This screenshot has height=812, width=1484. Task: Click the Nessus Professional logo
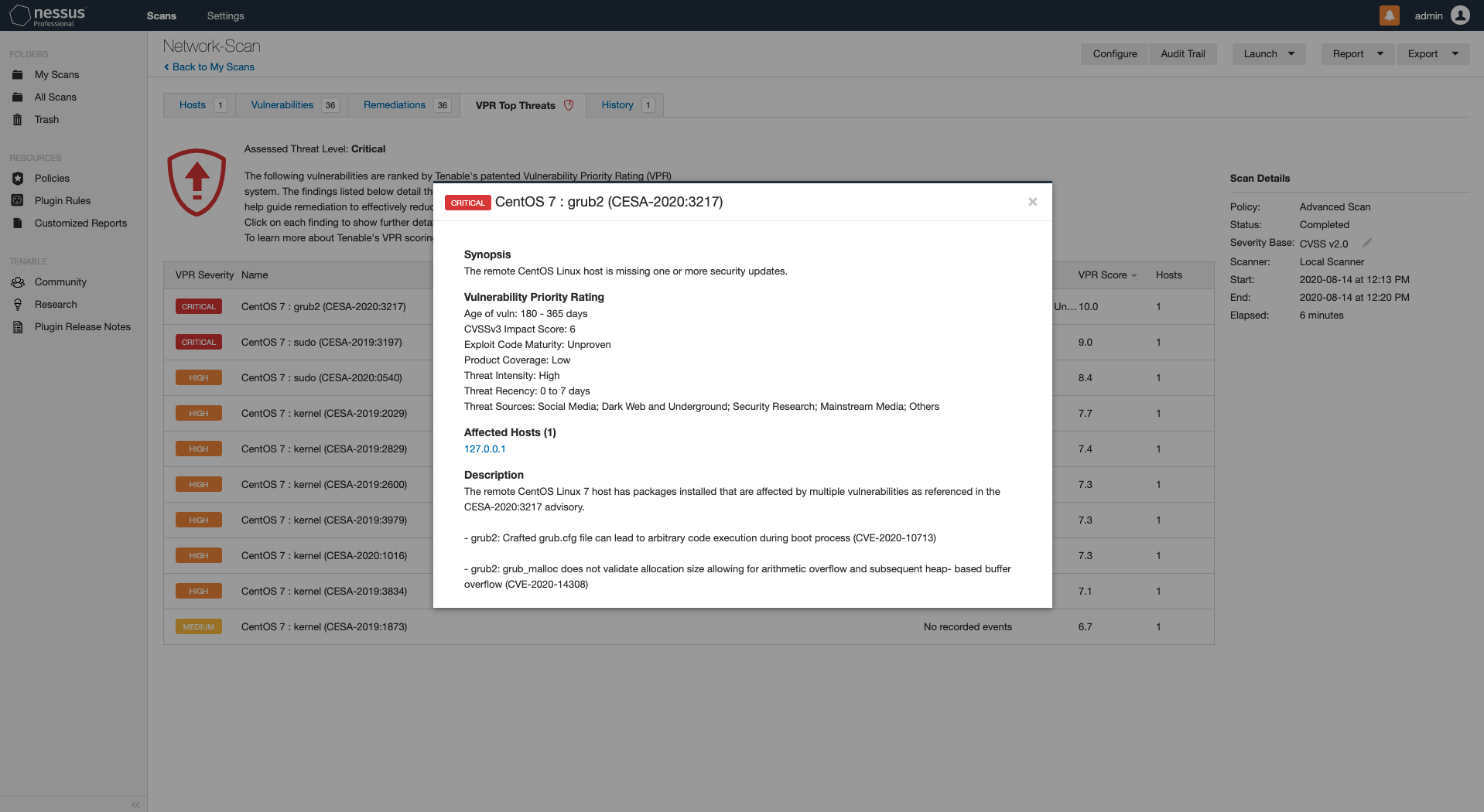(x=48, y=15)
